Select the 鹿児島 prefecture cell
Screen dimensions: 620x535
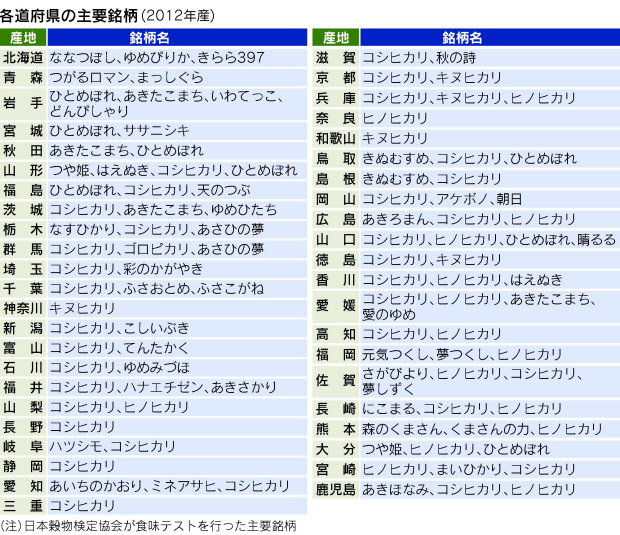tap(335, 490)
